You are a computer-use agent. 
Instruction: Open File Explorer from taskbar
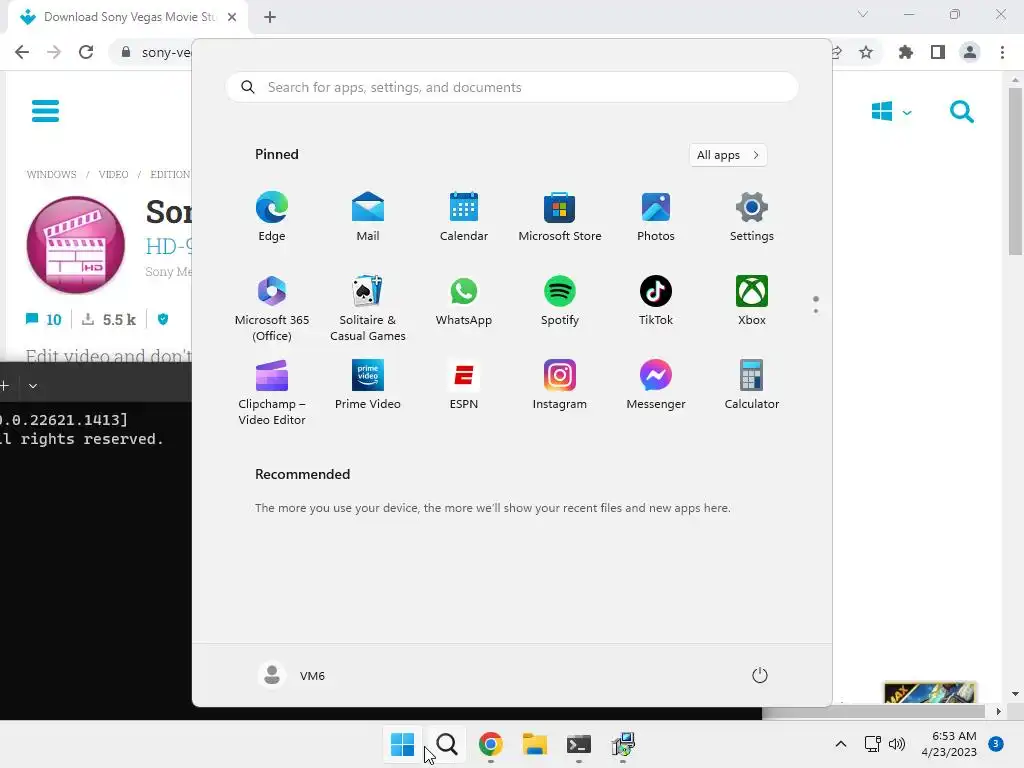coord(535,744)
